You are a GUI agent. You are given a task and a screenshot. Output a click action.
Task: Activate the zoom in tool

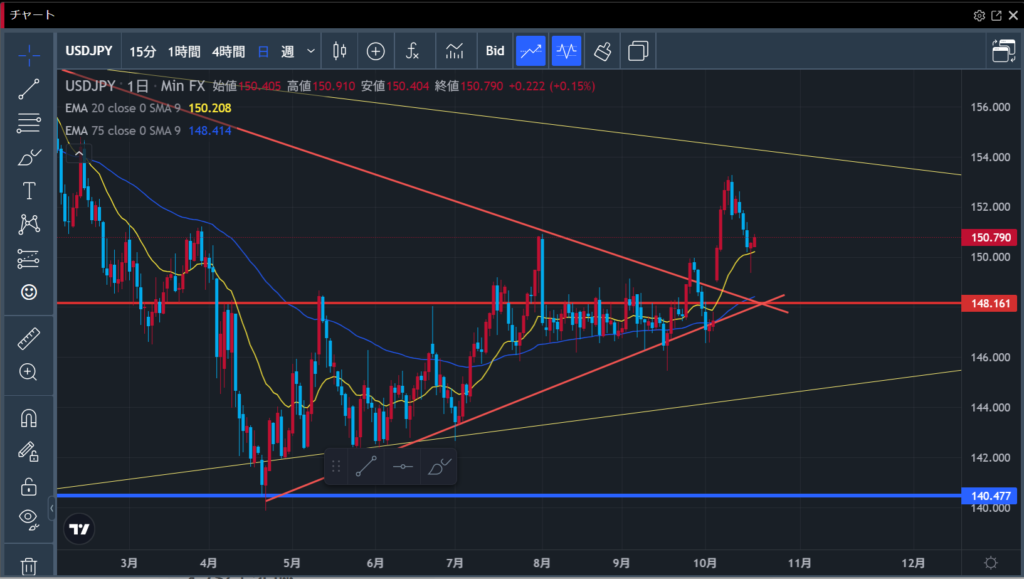[29, 372]
